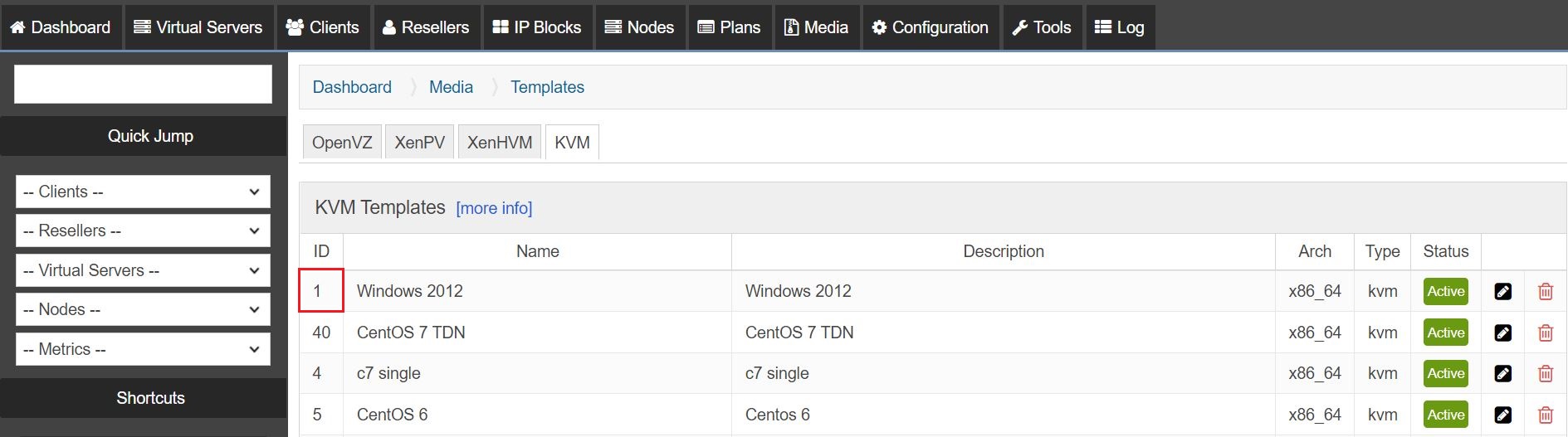Select the XenHVM tab
Viewport: 1568px width, 437px height.
[500, 143]
